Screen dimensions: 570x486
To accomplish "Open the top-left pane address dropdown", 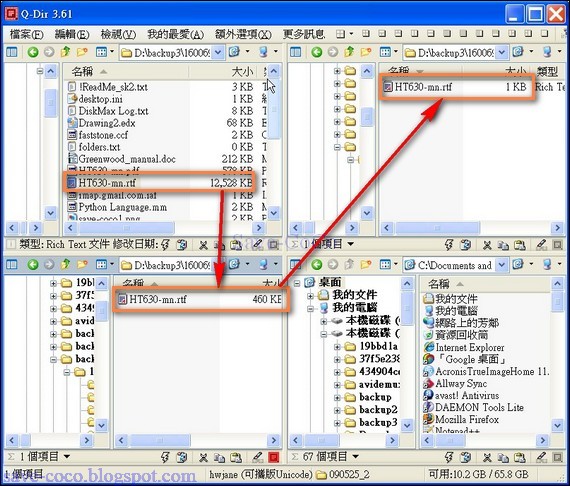I will pyautogui.click(x=218, y=52).
